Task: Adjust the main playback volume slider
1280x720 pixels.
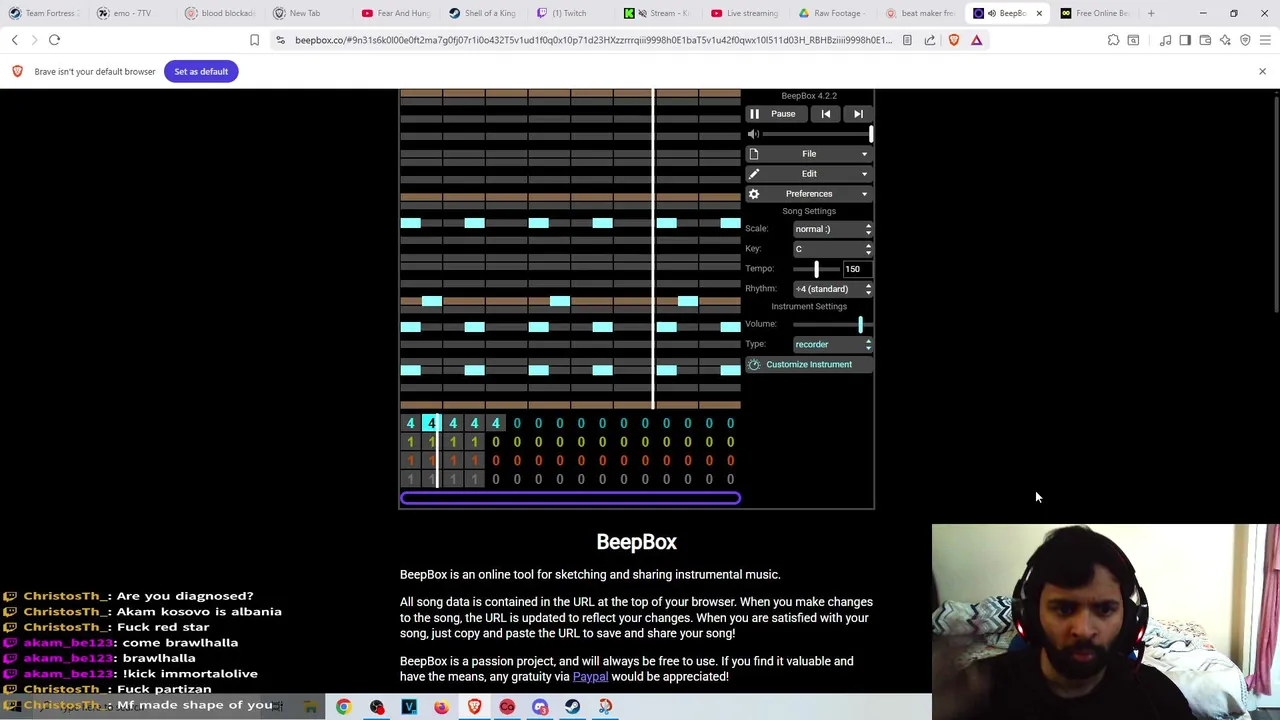Action: [x=818, y=134]
